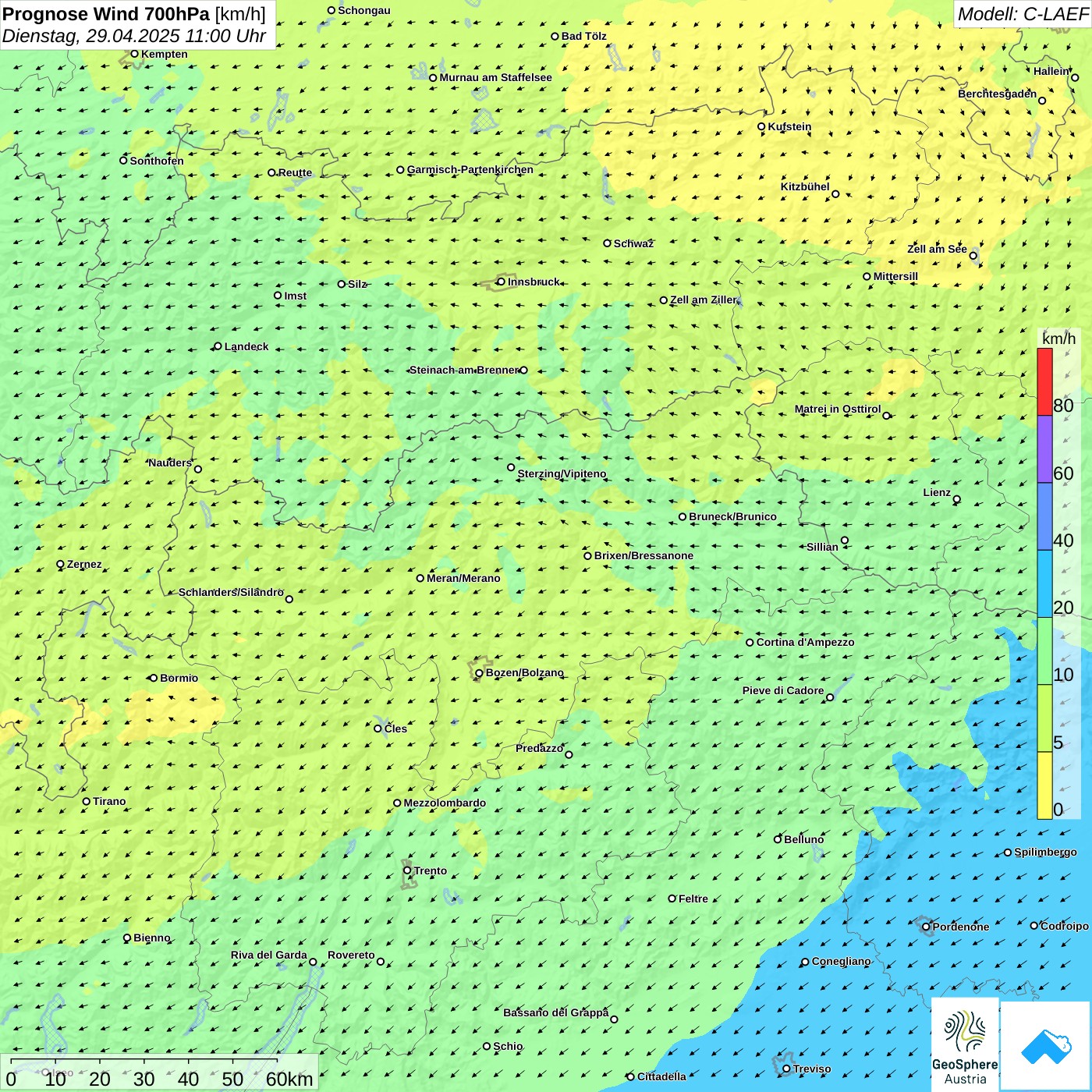The image size is (1092, 1092).
Task: Select the Trento location marker
Action: 407,870
